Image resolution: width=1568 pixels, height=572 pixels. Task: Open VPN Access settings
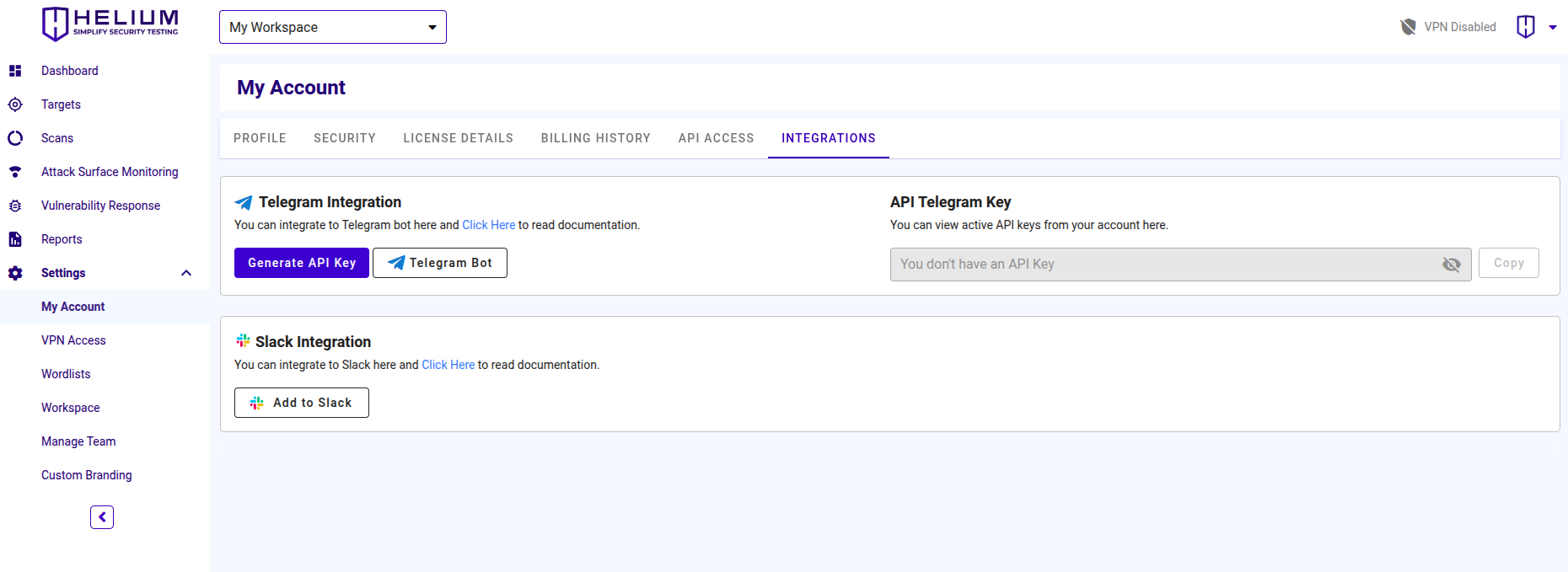pyautogui.click(x=73, y=340)
